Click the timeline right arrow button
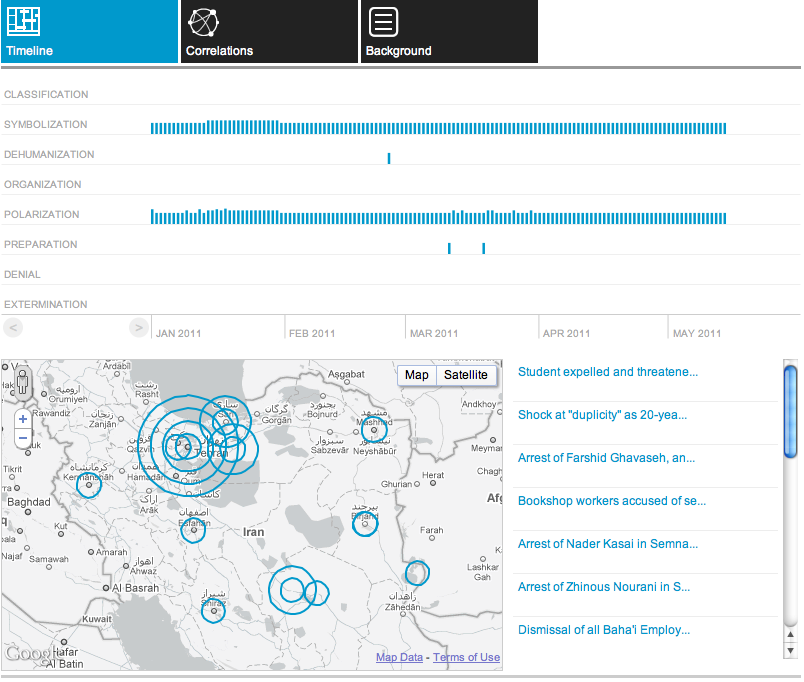Viewport: 804px width, 682px height. click(139, 327)
